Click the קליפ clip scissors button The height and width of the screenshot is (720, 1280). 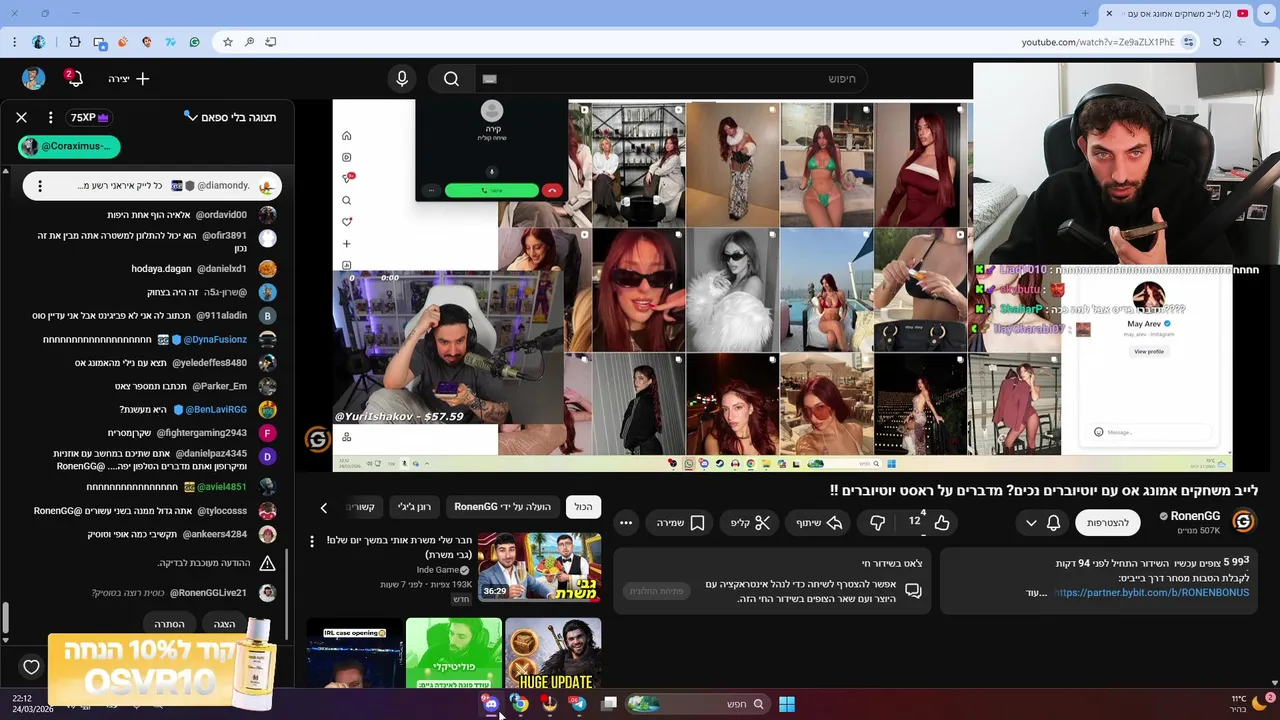750,522
